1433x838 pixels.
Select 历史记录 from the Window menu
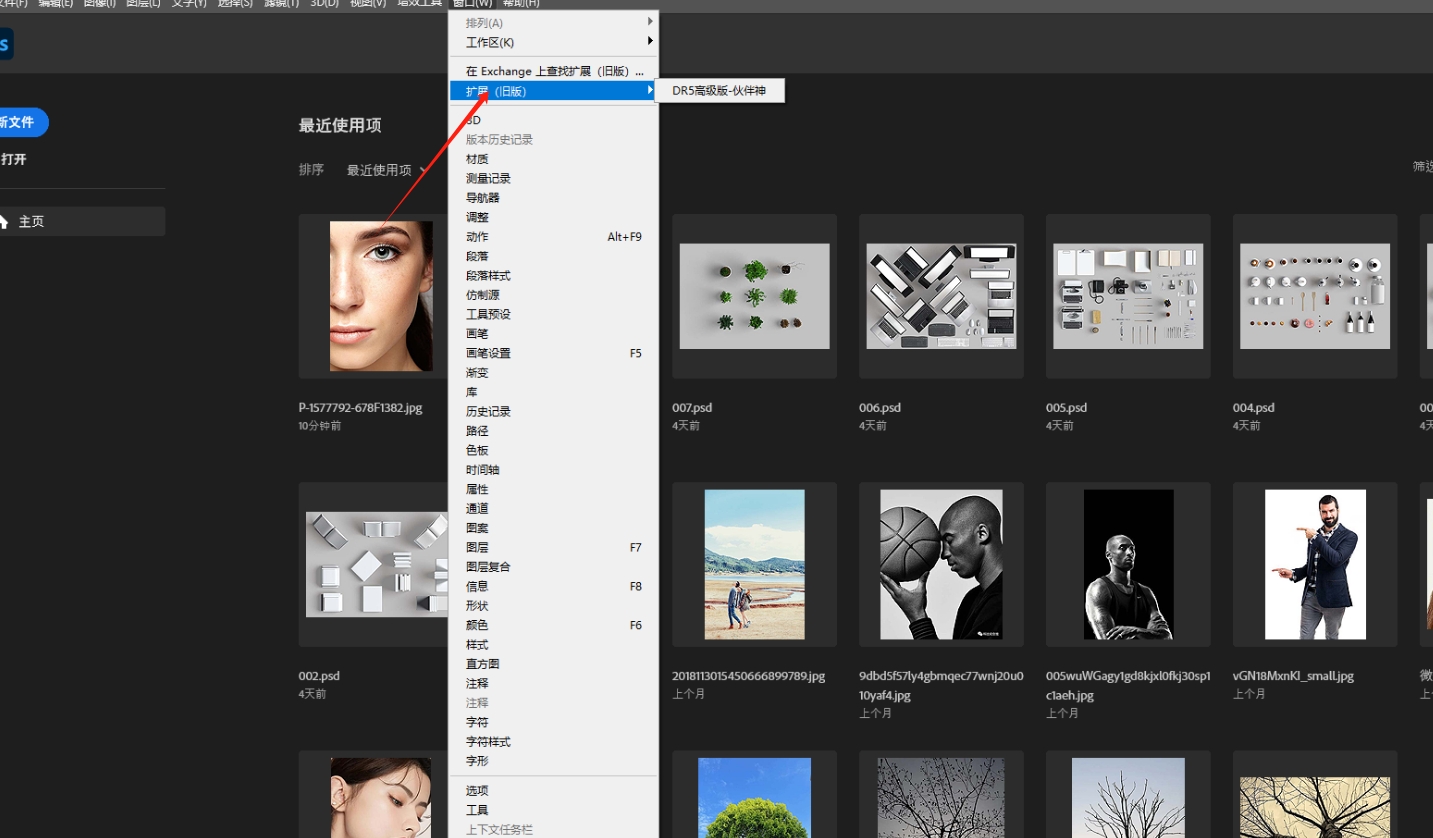488,411
